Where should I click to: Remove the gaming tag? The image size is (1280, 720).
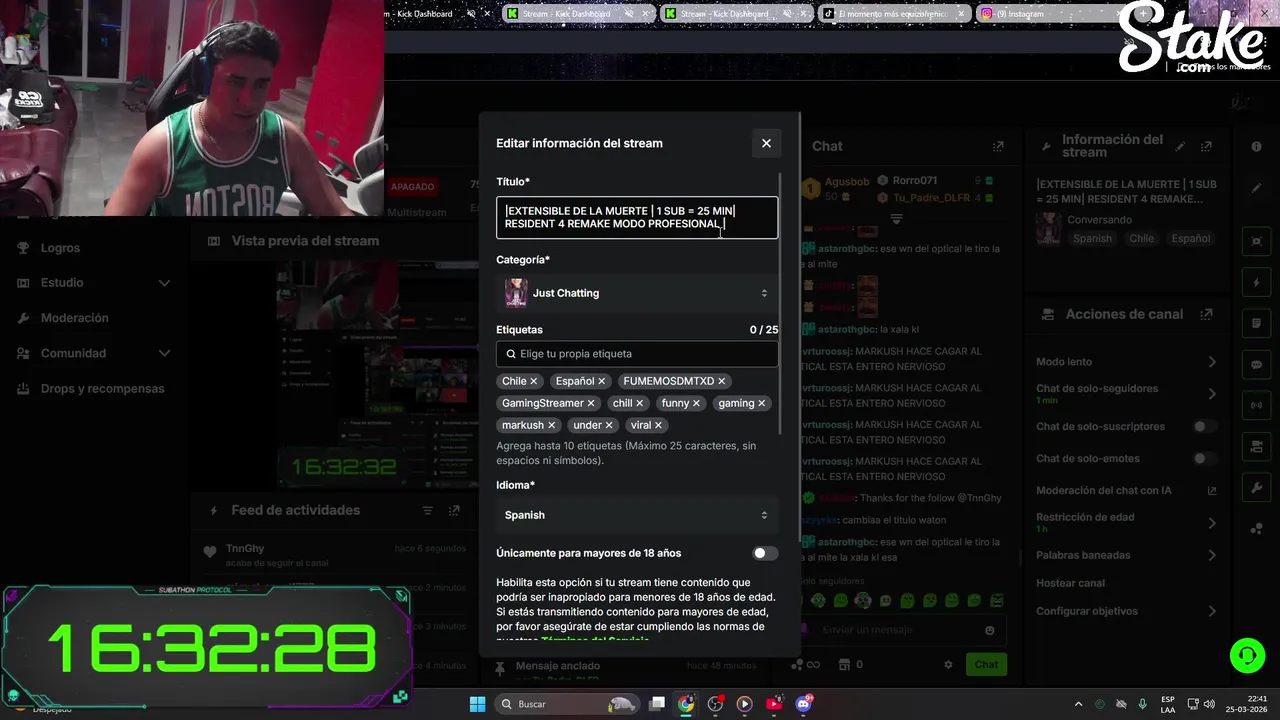(762, 403)
